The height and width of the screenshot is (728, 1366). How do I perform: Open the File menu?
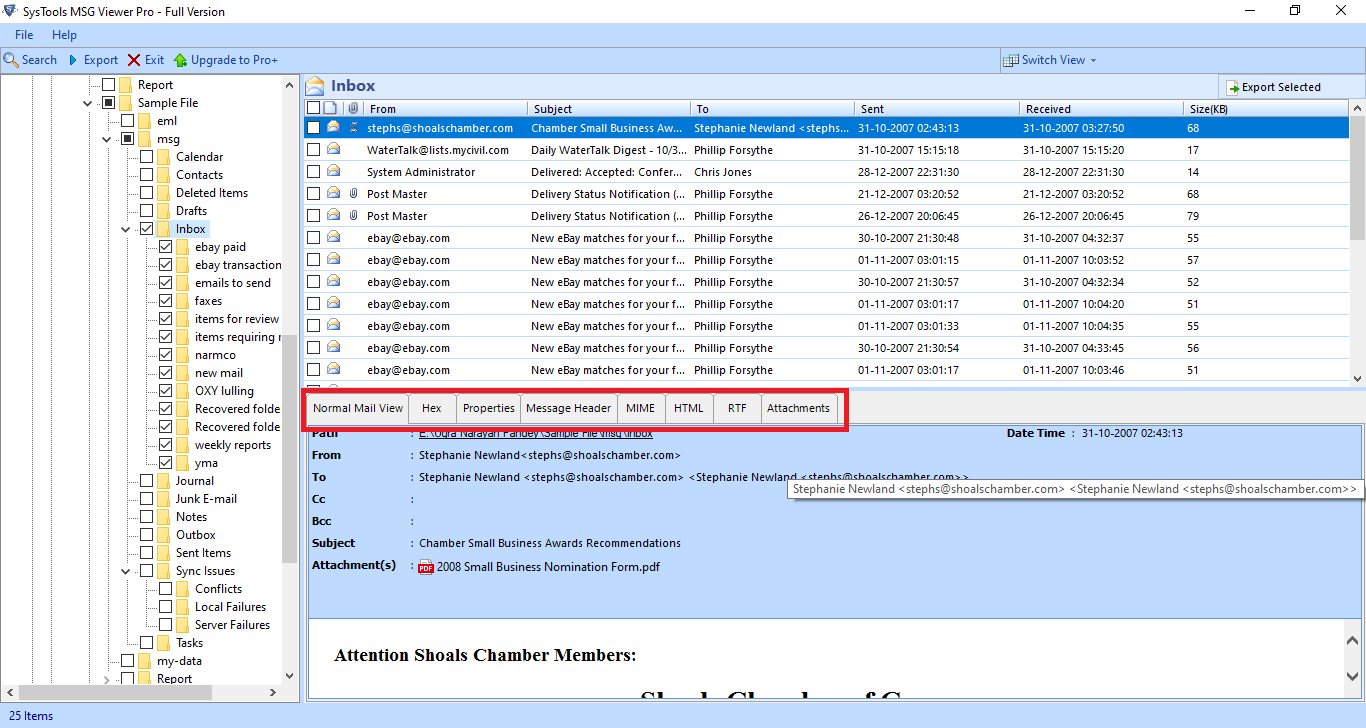[24, 35]
